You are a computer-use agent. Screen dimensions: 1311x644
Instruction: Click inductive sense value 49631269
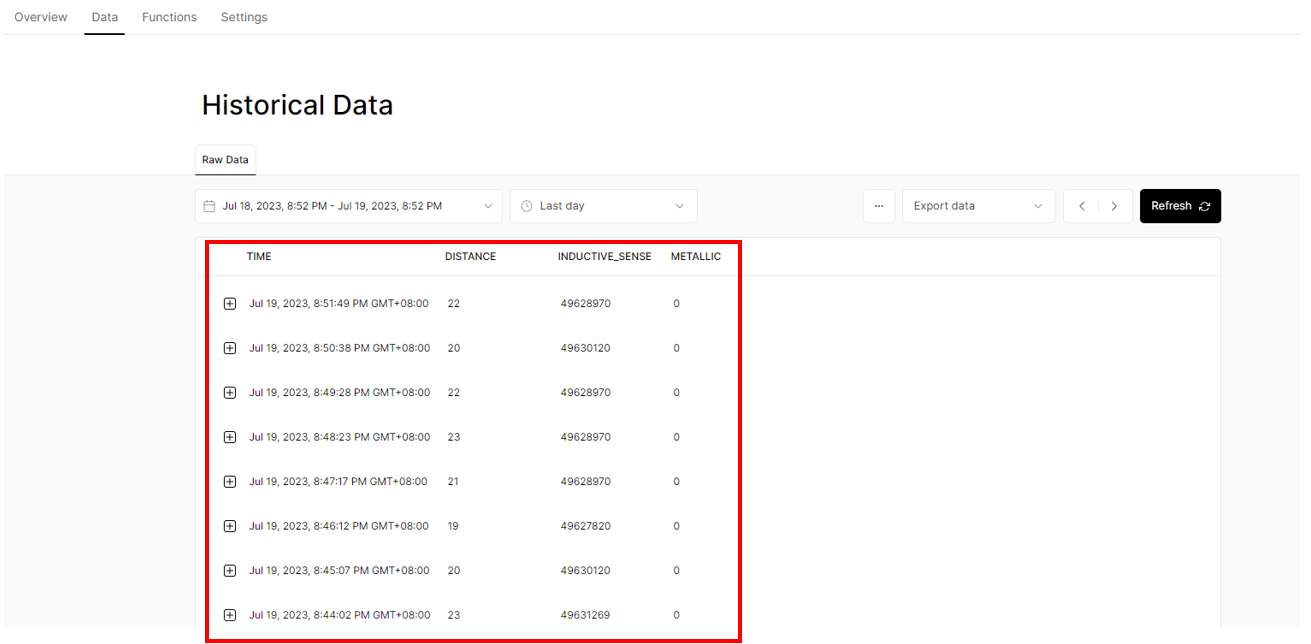pyautogui.click(x=585, y=615)
